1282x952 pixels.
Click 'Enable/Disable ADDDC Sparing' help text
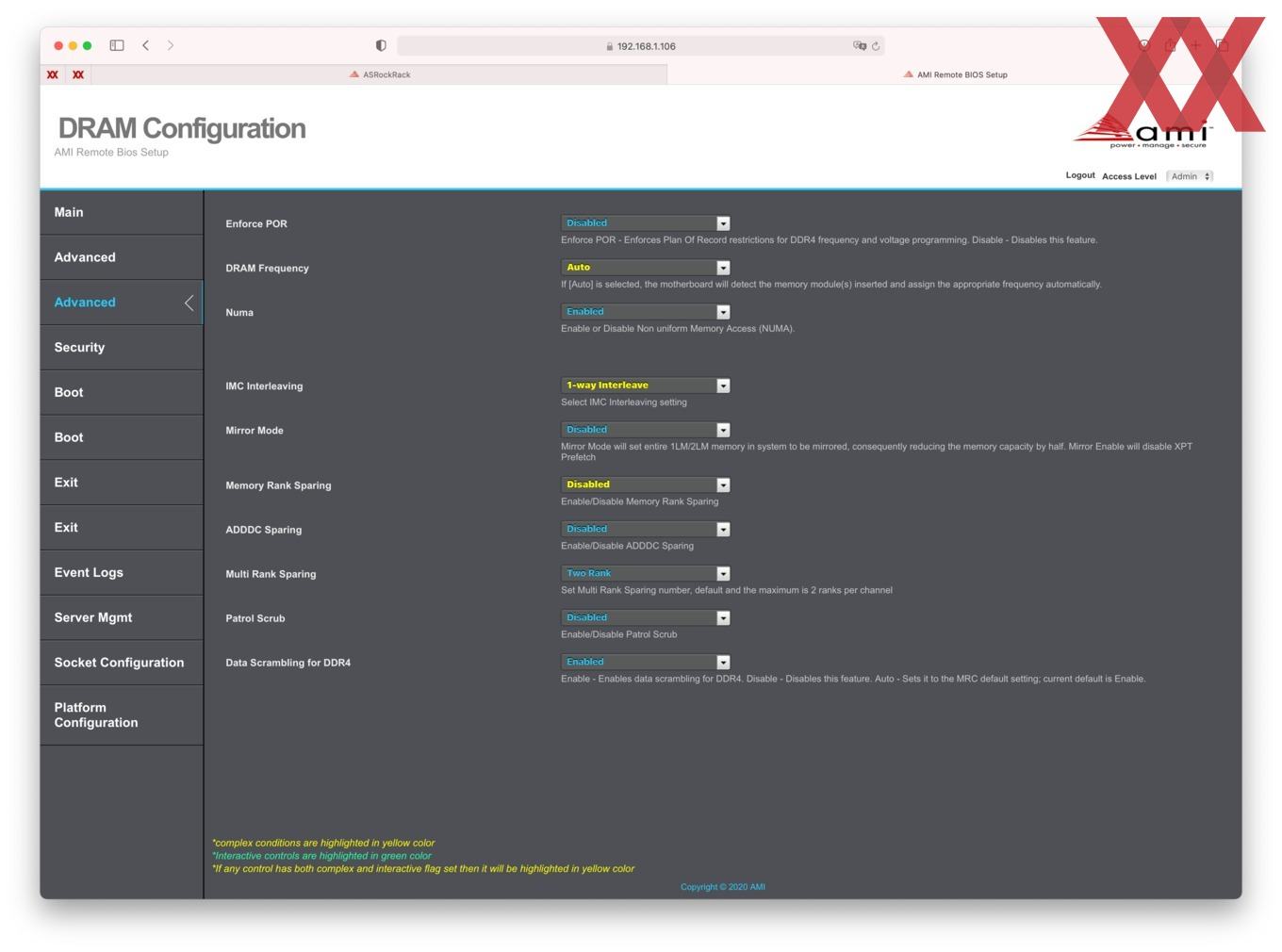click(627, 547)
